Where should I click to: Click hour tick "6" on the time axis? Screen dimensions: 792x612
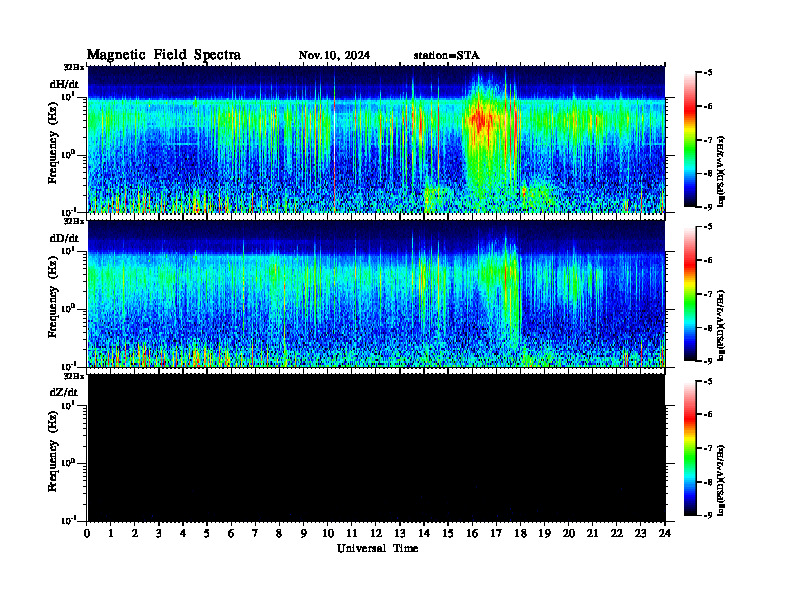(231, 534)
